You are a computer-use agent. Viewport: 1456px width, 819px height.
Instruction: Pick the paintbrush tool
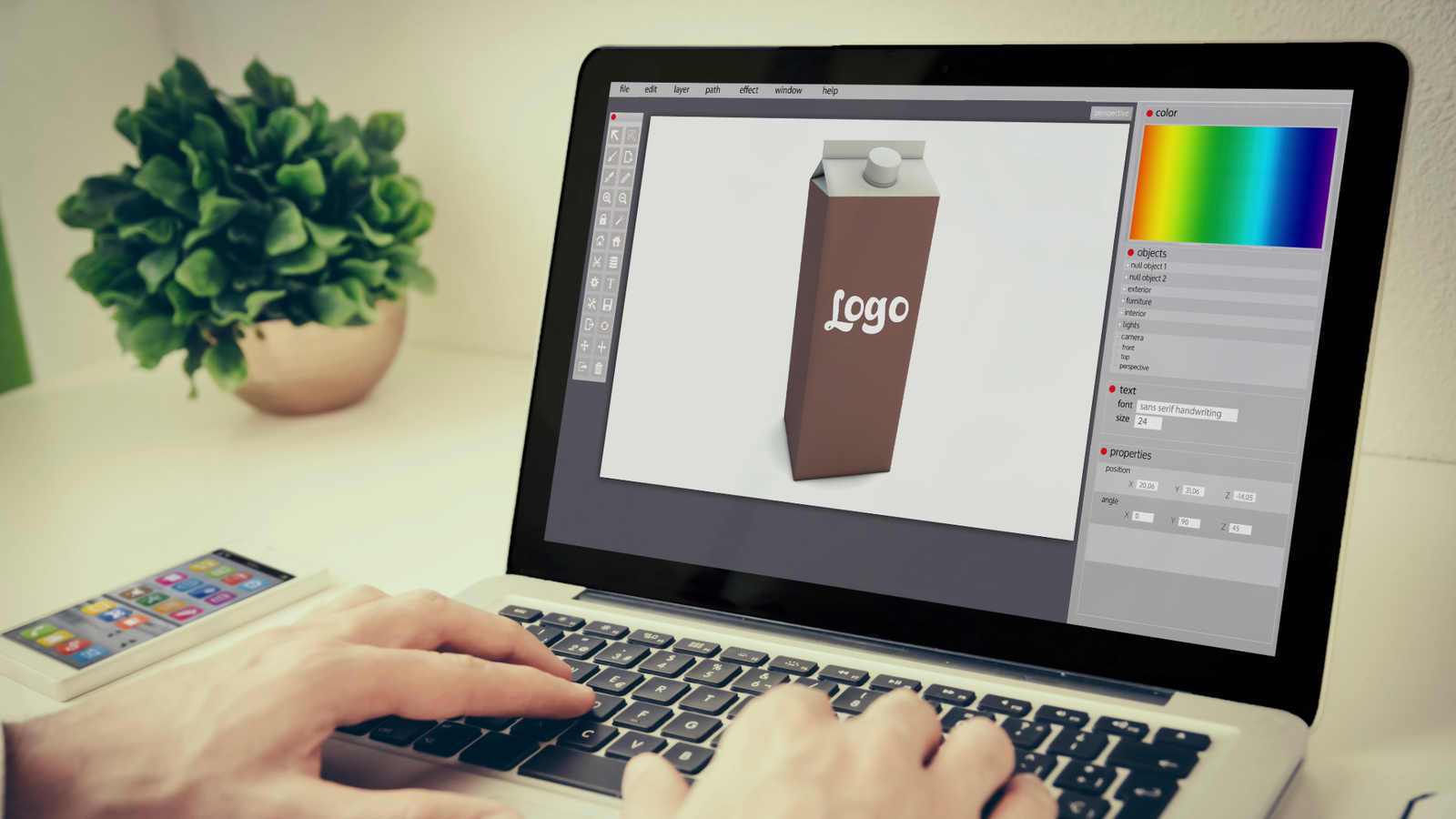(x=612, y=157)
